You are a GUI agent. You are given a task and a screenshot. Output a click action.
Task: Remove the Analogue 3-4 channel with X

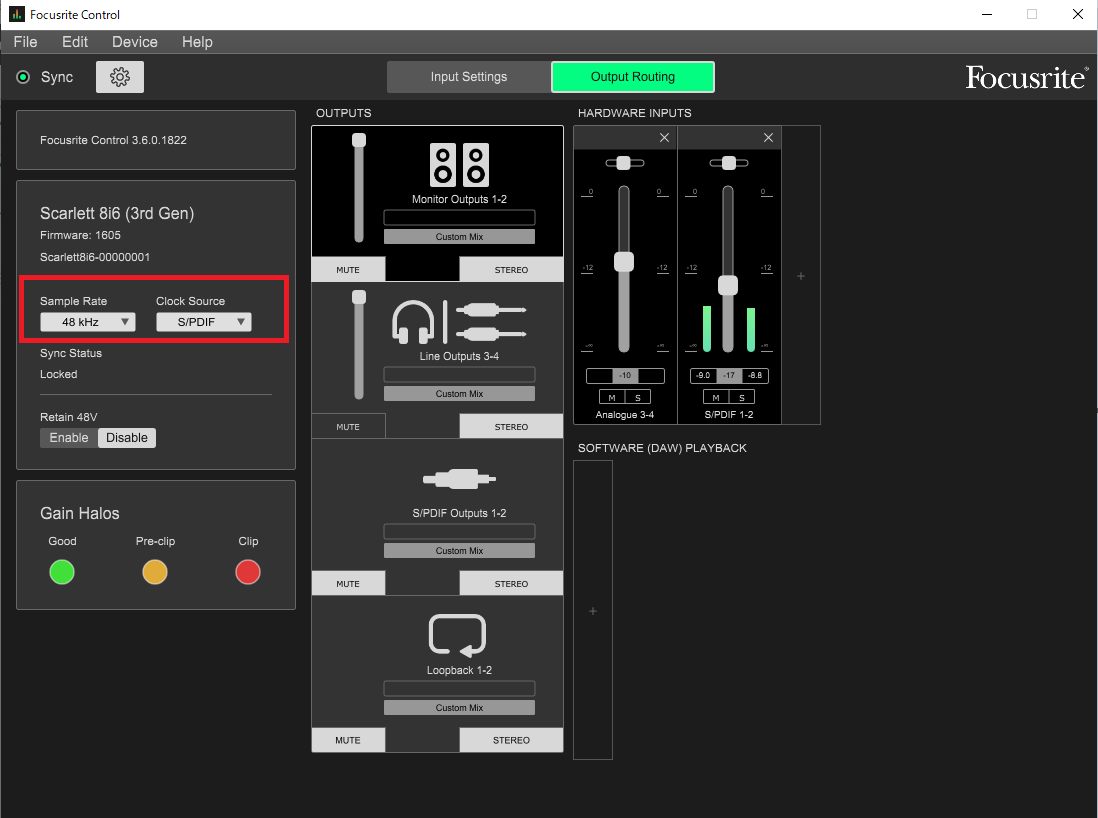(665, 138)
